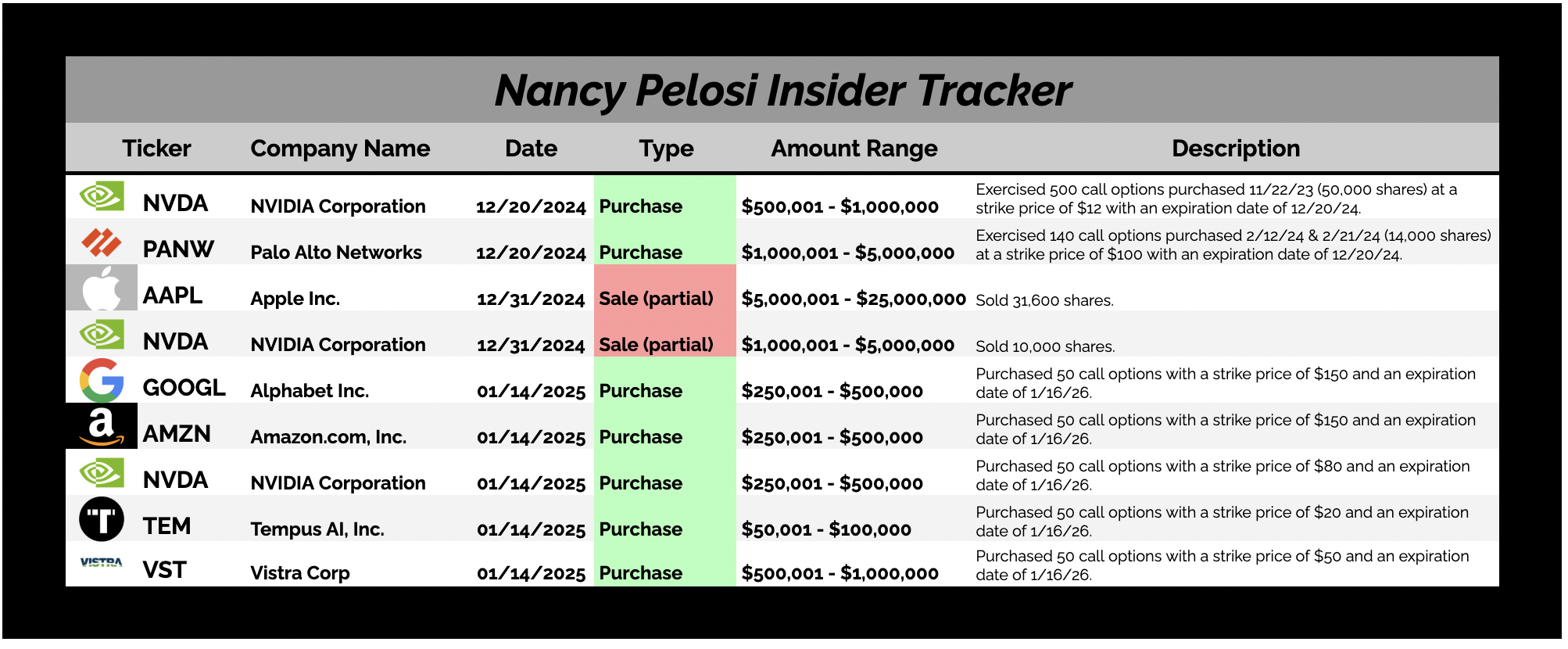The width and height of the screenshot is (1568, 649).
Task: Click the Nancy Pelosi Insider Tracker title
Action: [x=782, y=91]
